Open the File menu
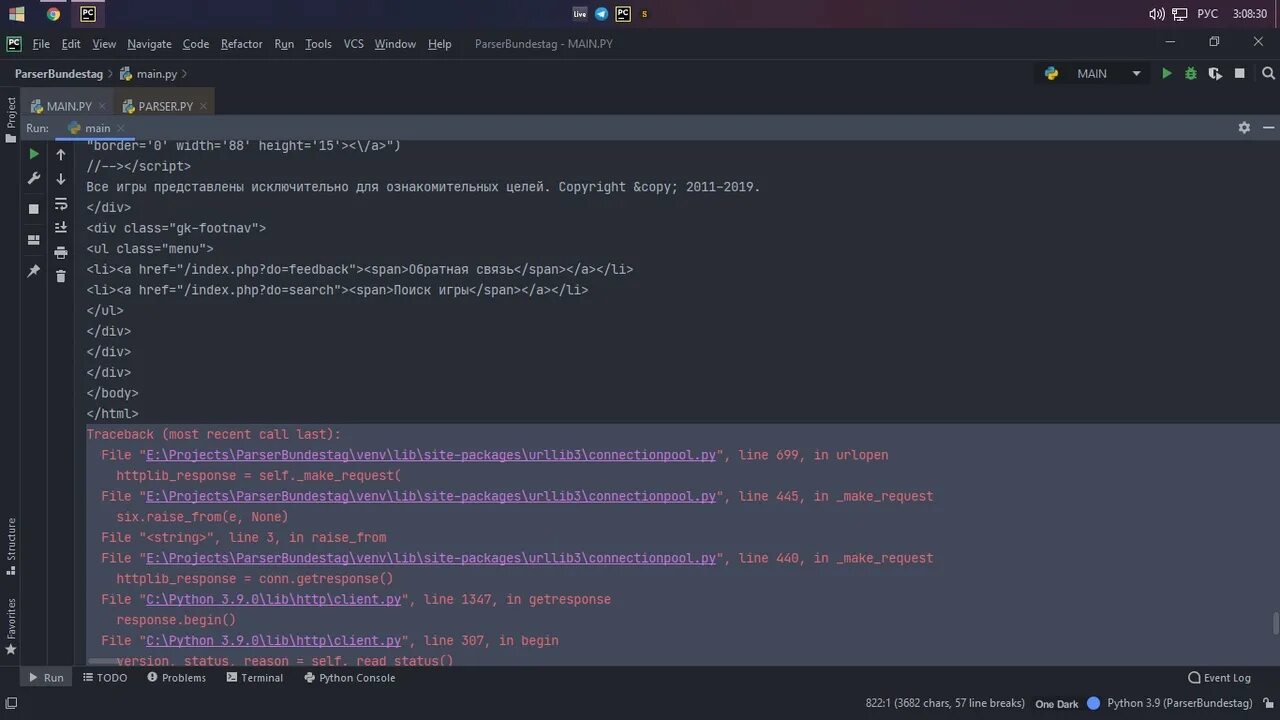Screen dimensions: 1280x720 (x=41, y=44)
